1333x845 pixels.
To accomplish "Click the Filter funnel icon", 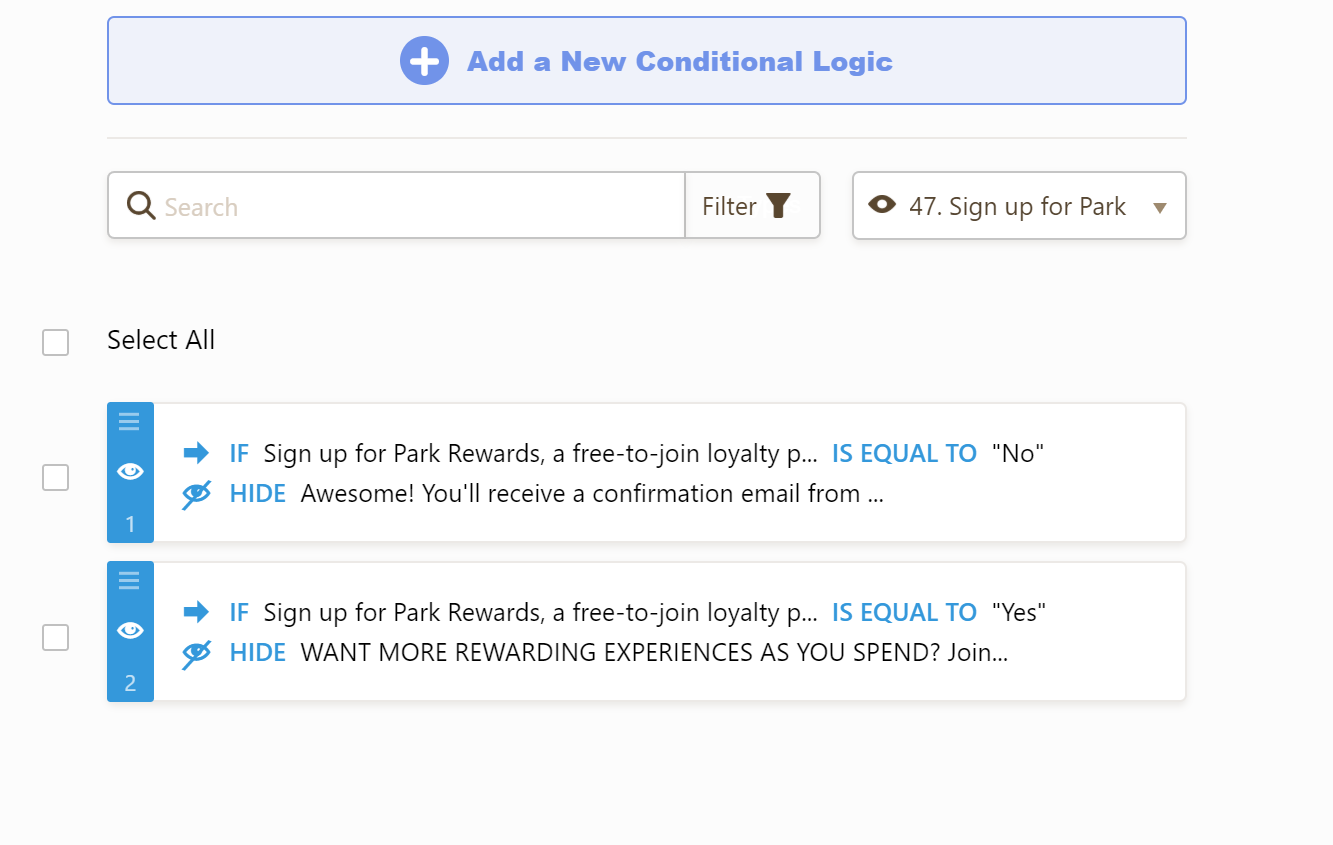I will click(x=778, y=206).
